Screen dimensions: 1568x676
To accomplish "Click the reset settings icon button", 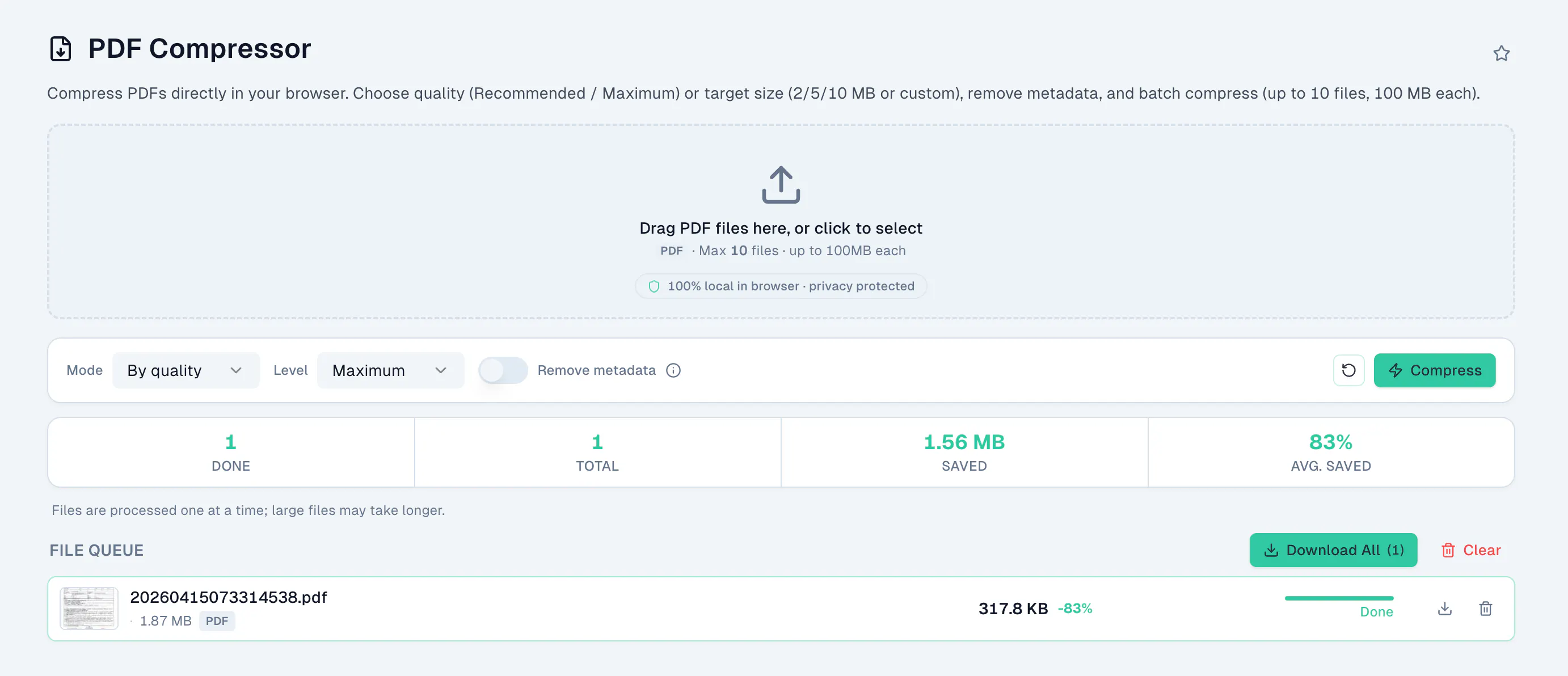I will (x=1348, y=370).
